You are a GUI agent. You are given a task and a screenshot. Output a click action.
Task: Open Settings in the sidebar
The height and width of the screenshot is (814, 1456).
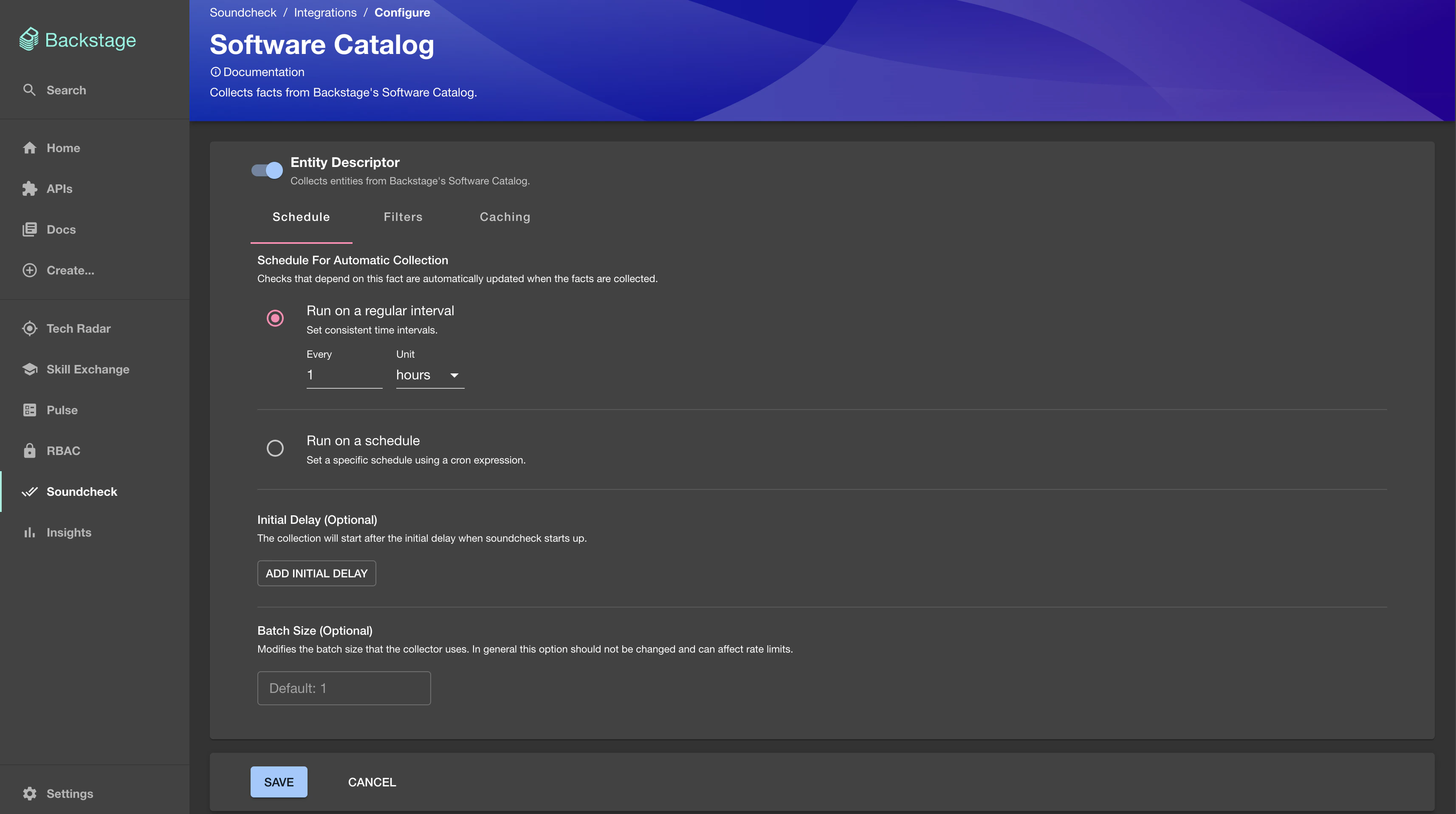pos(94,794)
